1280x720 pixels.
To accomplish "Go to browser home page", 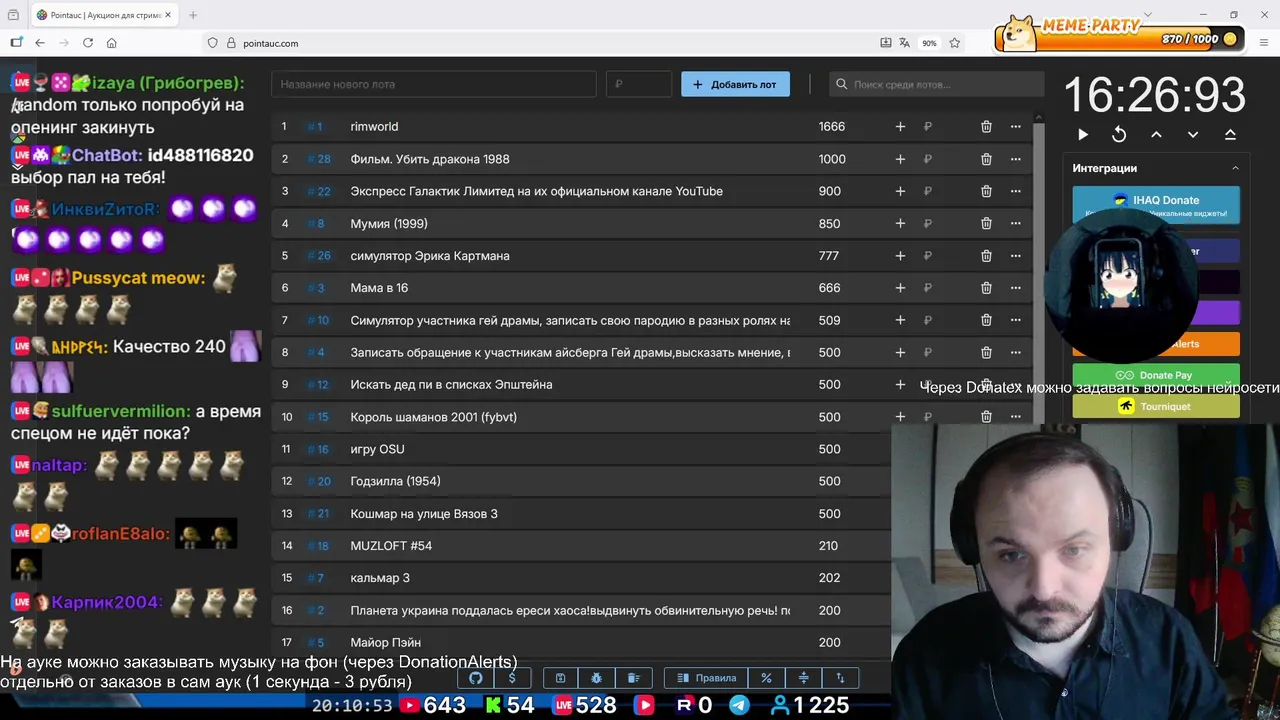I will [x=112, y=43].
